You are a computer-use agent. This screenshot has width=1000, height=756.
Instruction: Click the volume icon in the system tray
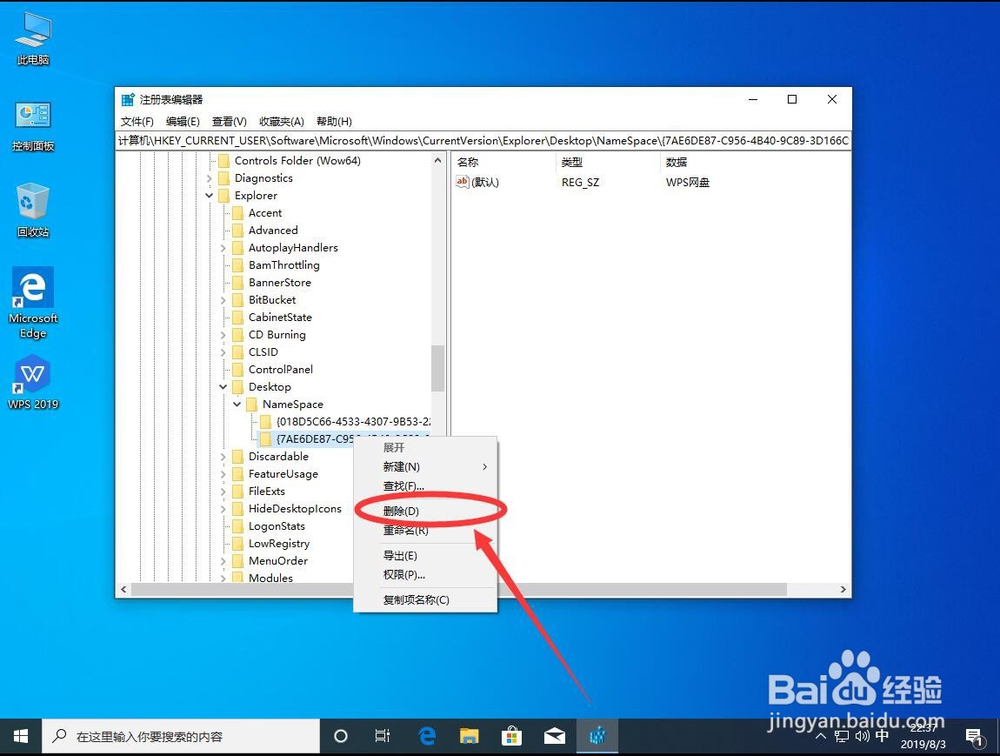(x=862, y=736)
